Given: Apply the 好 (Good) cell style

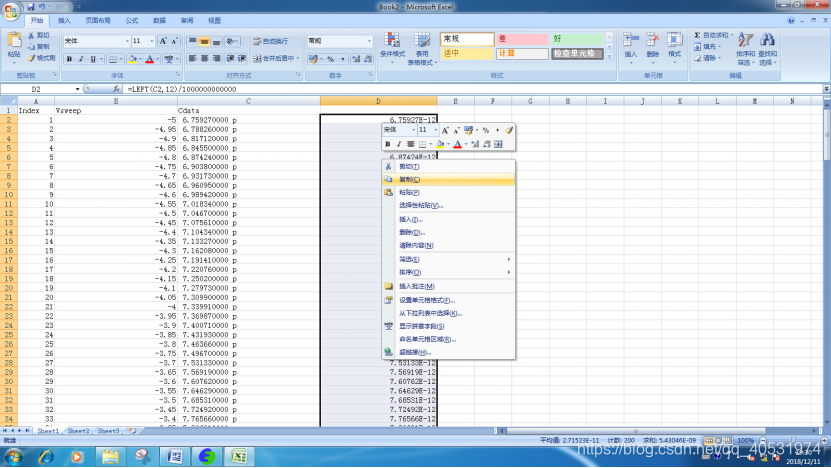Looking at the screenshot, I should tap(577, 39).
